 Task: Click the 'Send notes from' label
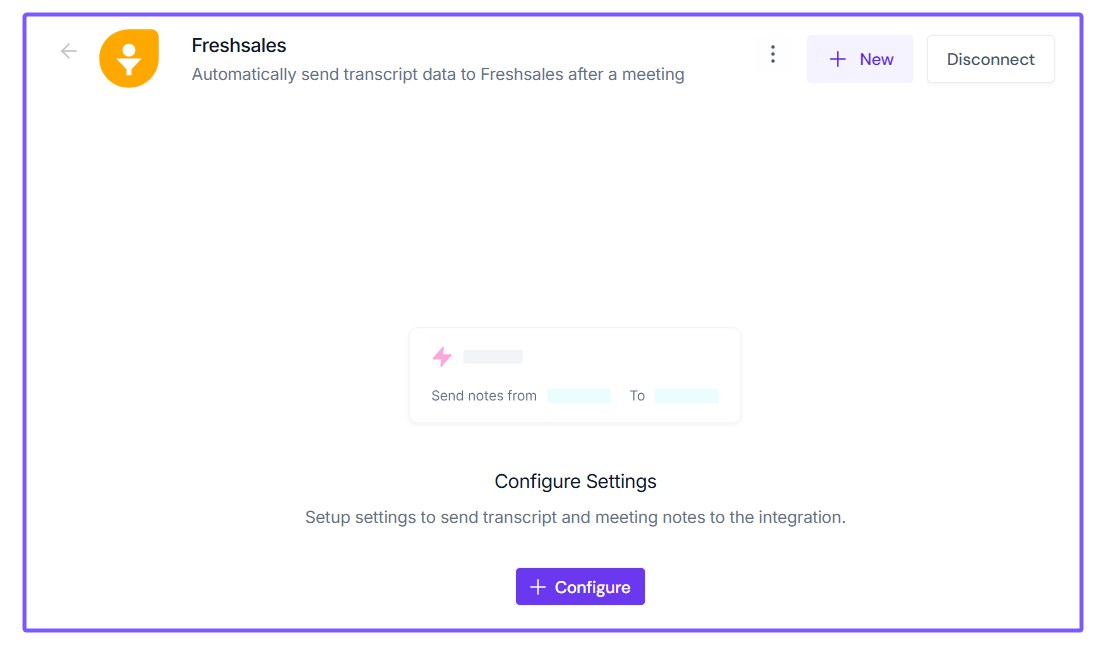(484, 396)
